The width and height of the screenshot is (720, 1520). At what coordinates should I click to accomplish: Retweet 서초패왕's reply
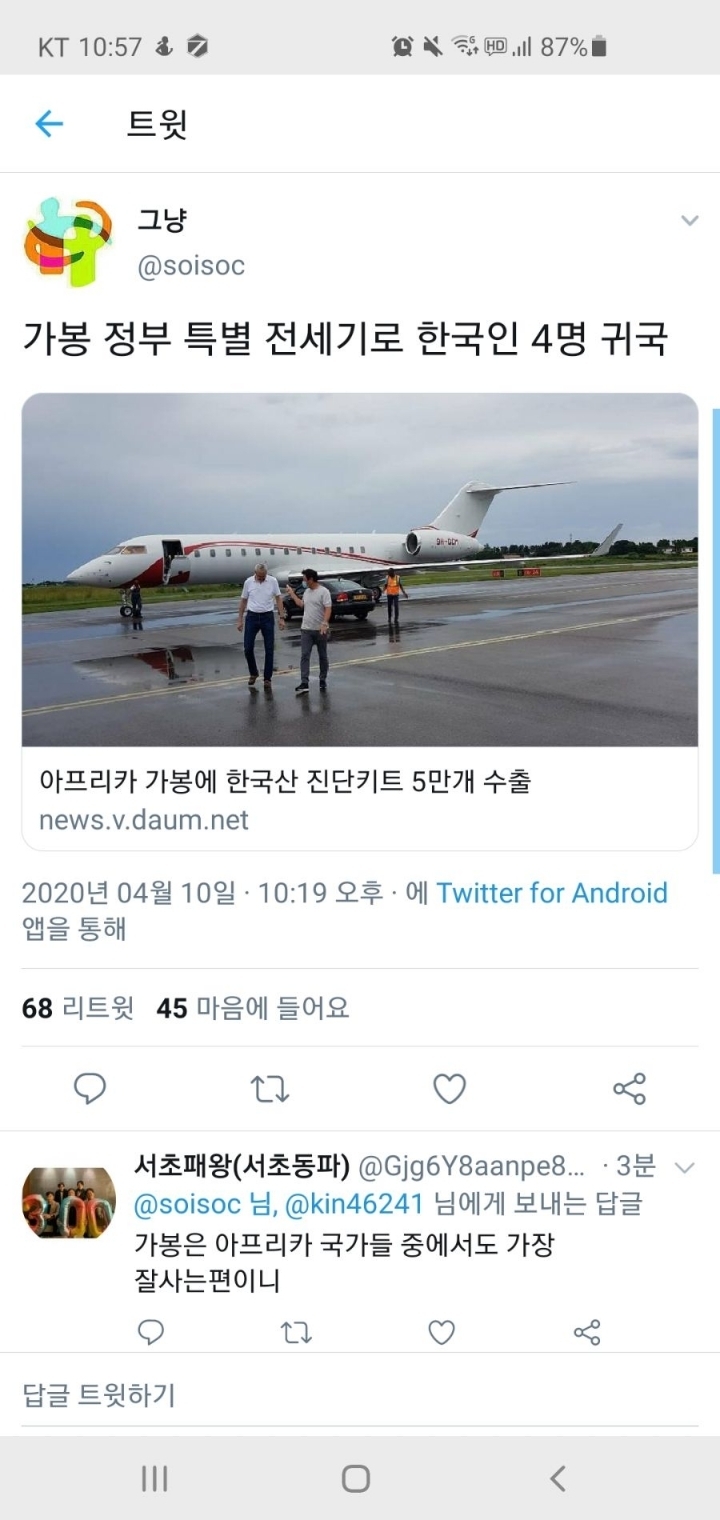coord(296,1332)
